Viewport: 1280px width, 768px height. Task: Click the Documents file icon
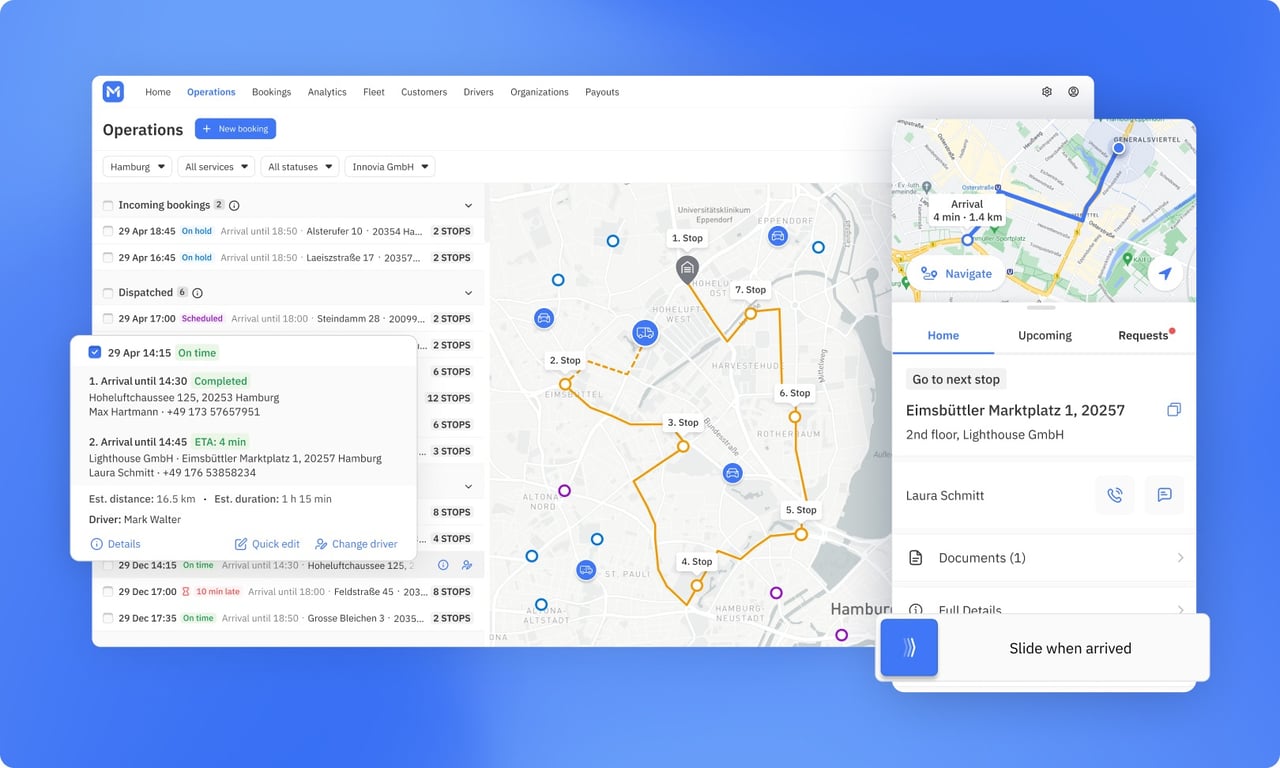915,558
